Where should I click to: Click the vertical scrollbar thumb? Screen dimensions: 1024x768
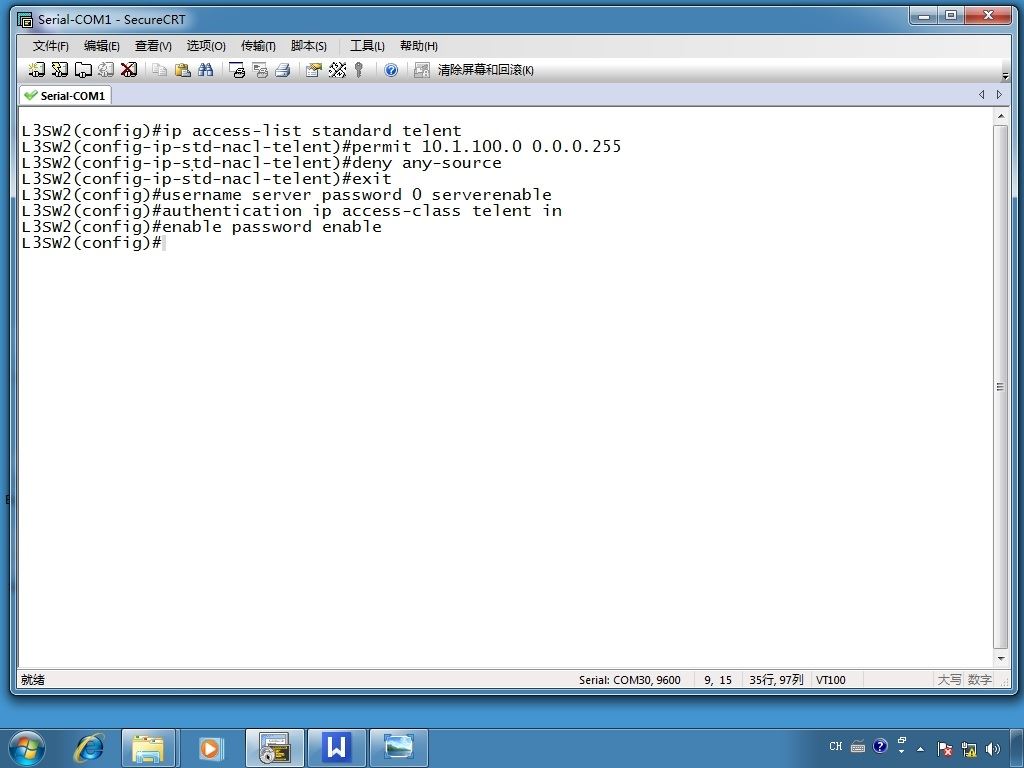pos(1000,387)
